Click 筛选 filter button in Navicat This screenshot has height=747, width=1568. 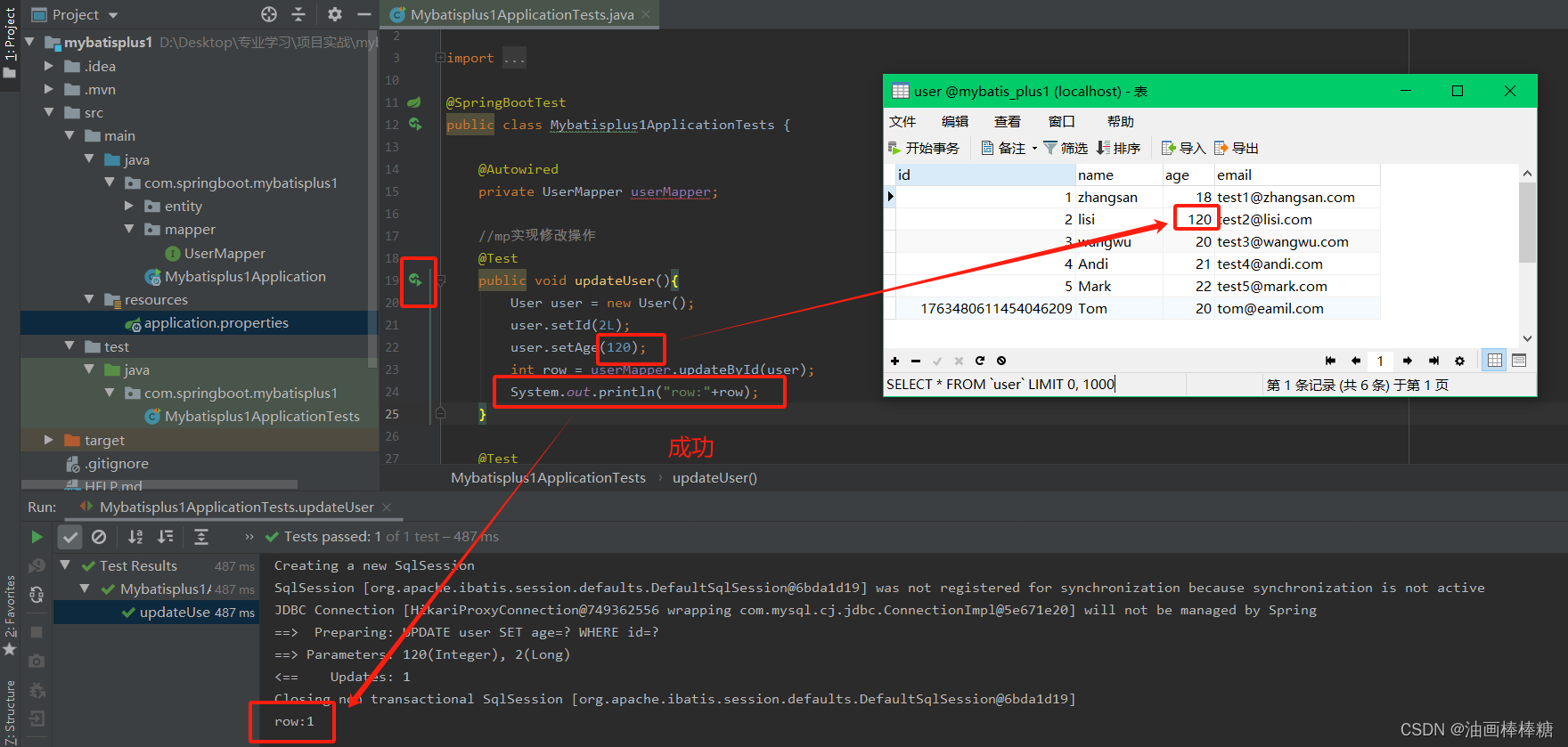(x=1066, y=149)
